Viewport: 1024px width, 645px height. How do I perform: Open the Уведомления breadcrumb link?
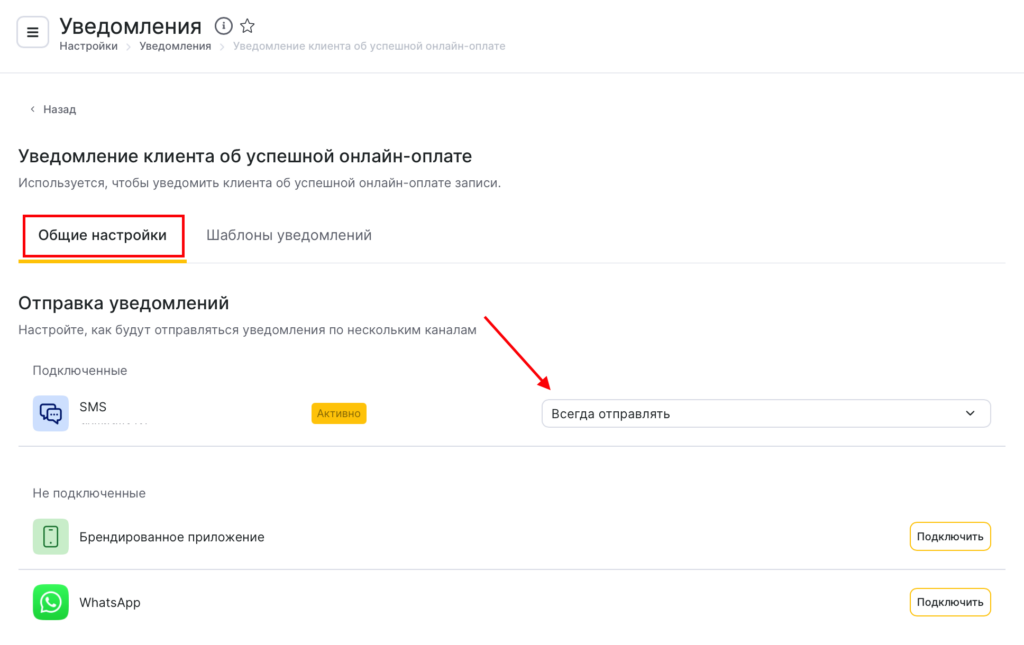(175, 46)
